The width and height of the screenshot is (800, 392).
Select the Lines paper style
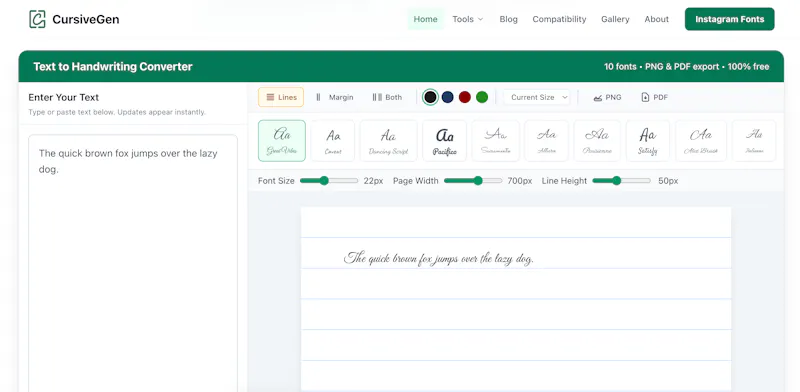point(281,97)
